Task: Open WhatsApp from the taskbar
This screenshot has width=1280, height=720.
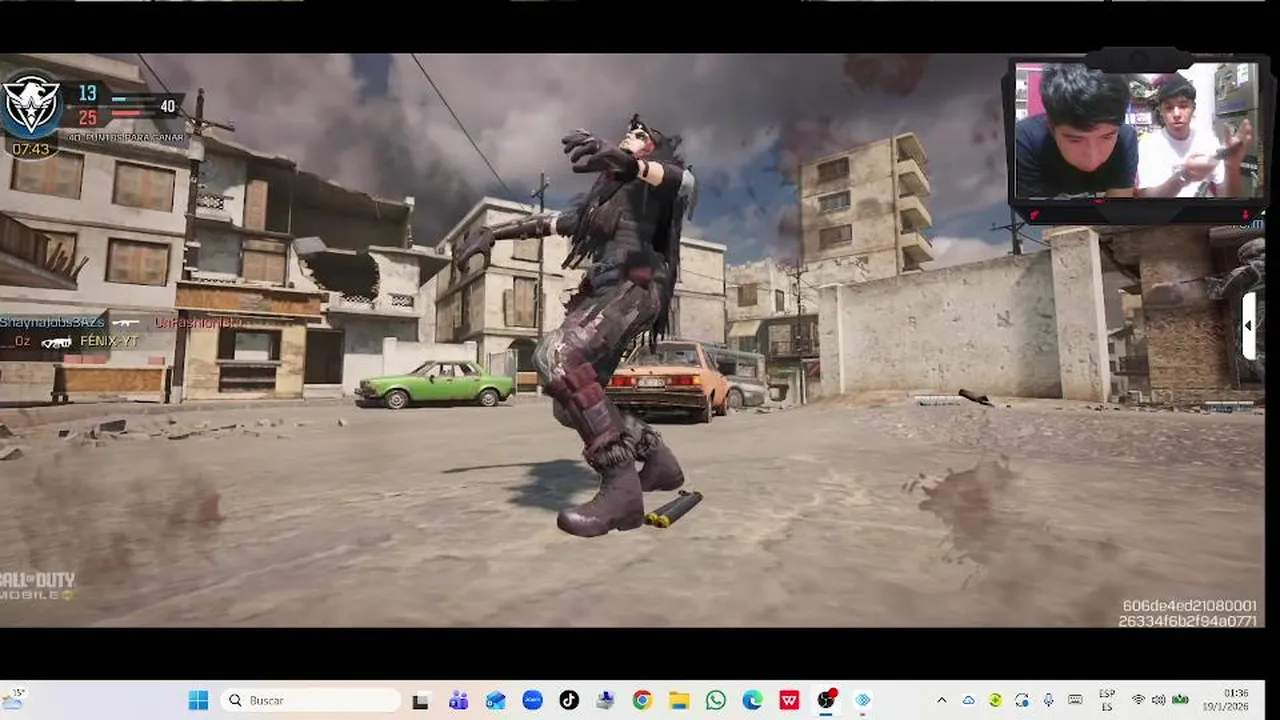Action: coord(716,700)
